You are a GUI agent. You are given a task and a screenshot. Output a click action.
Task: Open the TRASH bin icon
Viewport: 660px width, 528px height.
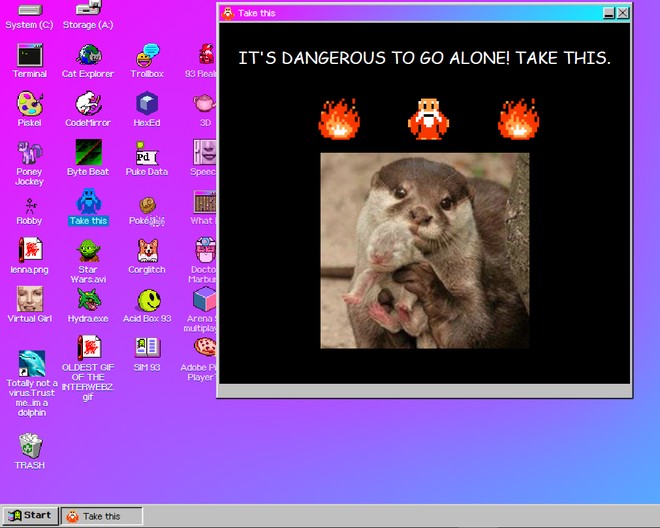(x=29, y=446)
